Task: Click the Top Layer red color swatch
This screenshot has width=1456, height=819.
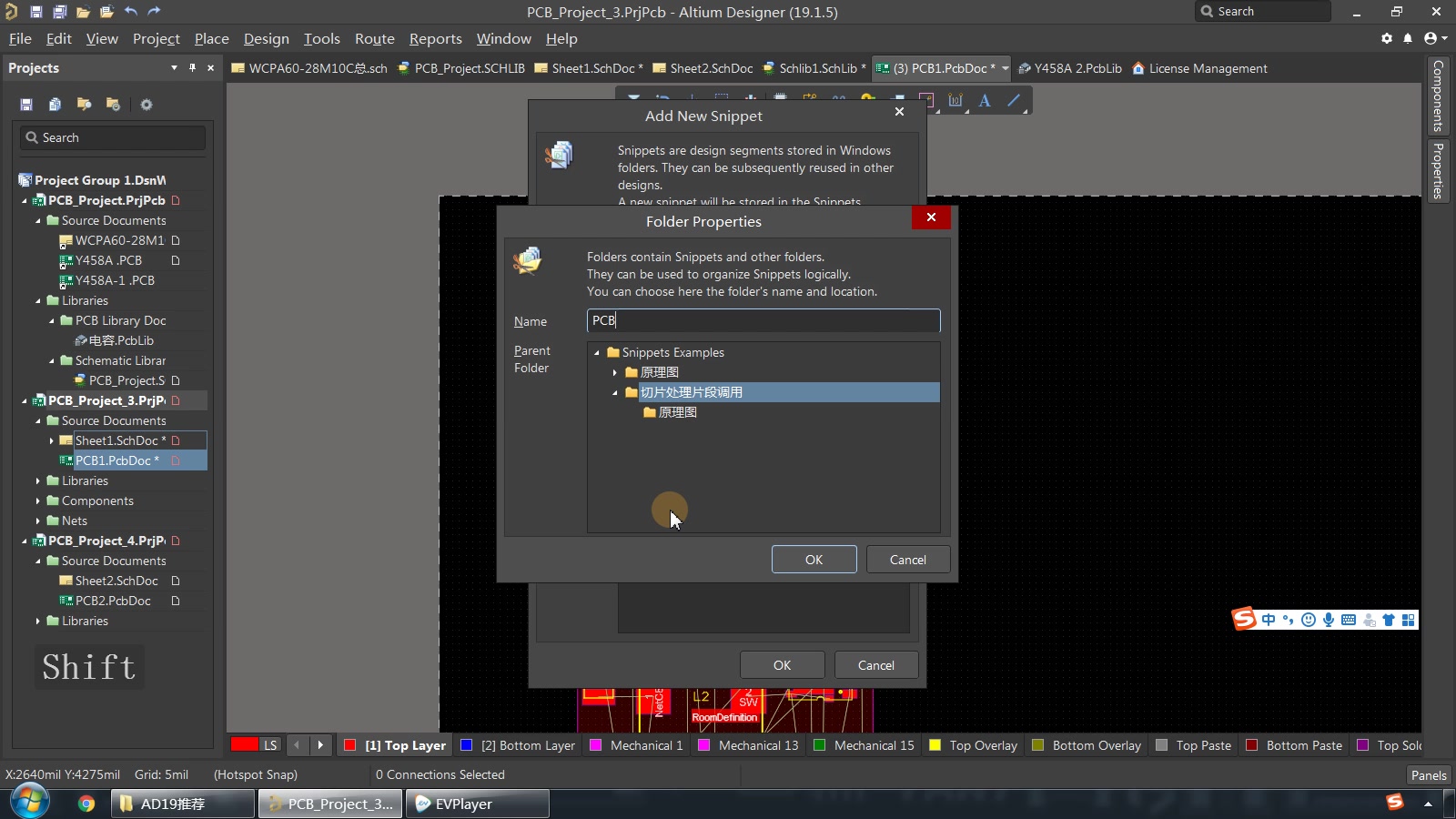Action: tap(349, 745)
